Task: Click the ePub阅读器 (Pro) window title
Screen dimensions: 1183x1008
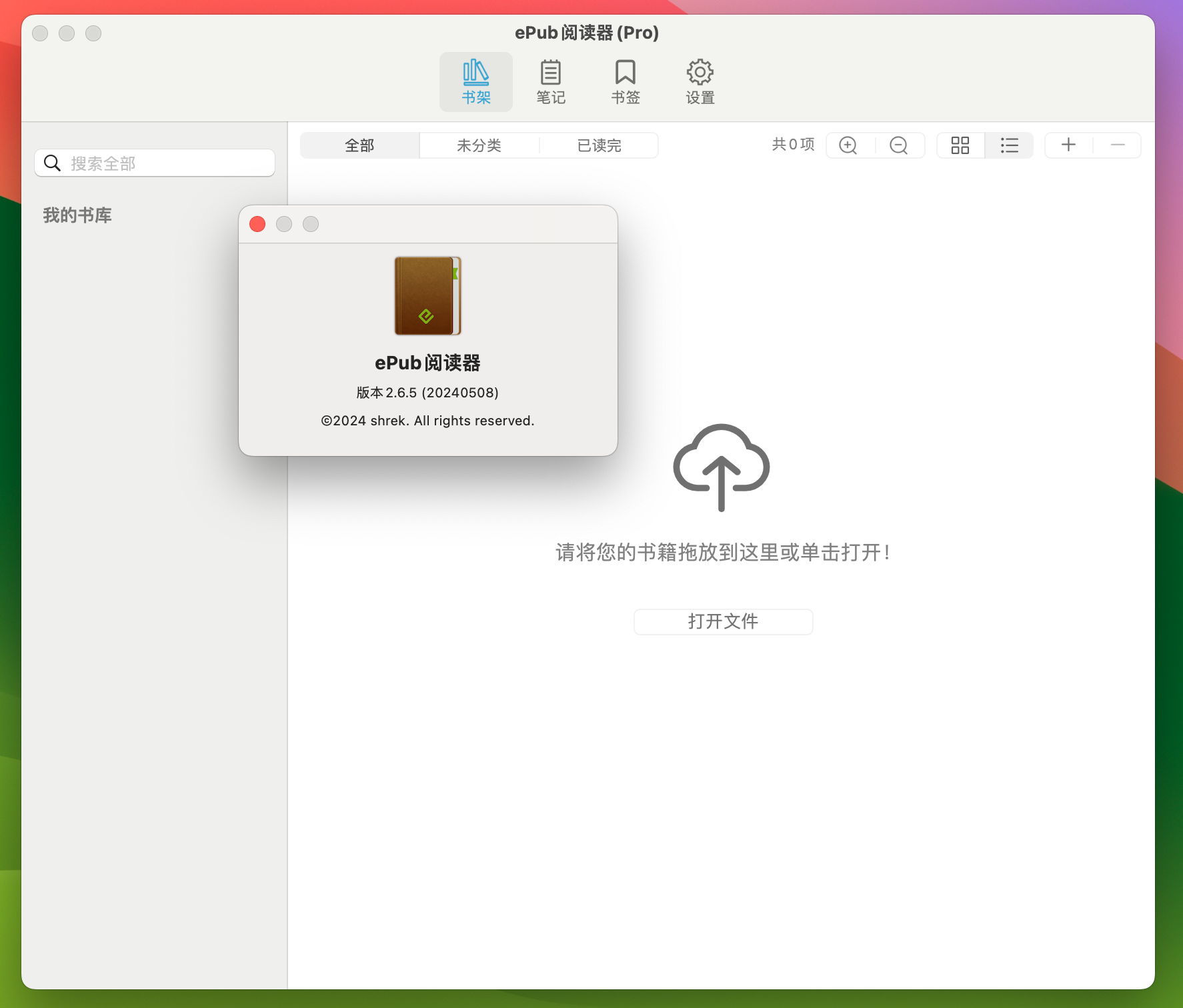Action: pos(587,33)
